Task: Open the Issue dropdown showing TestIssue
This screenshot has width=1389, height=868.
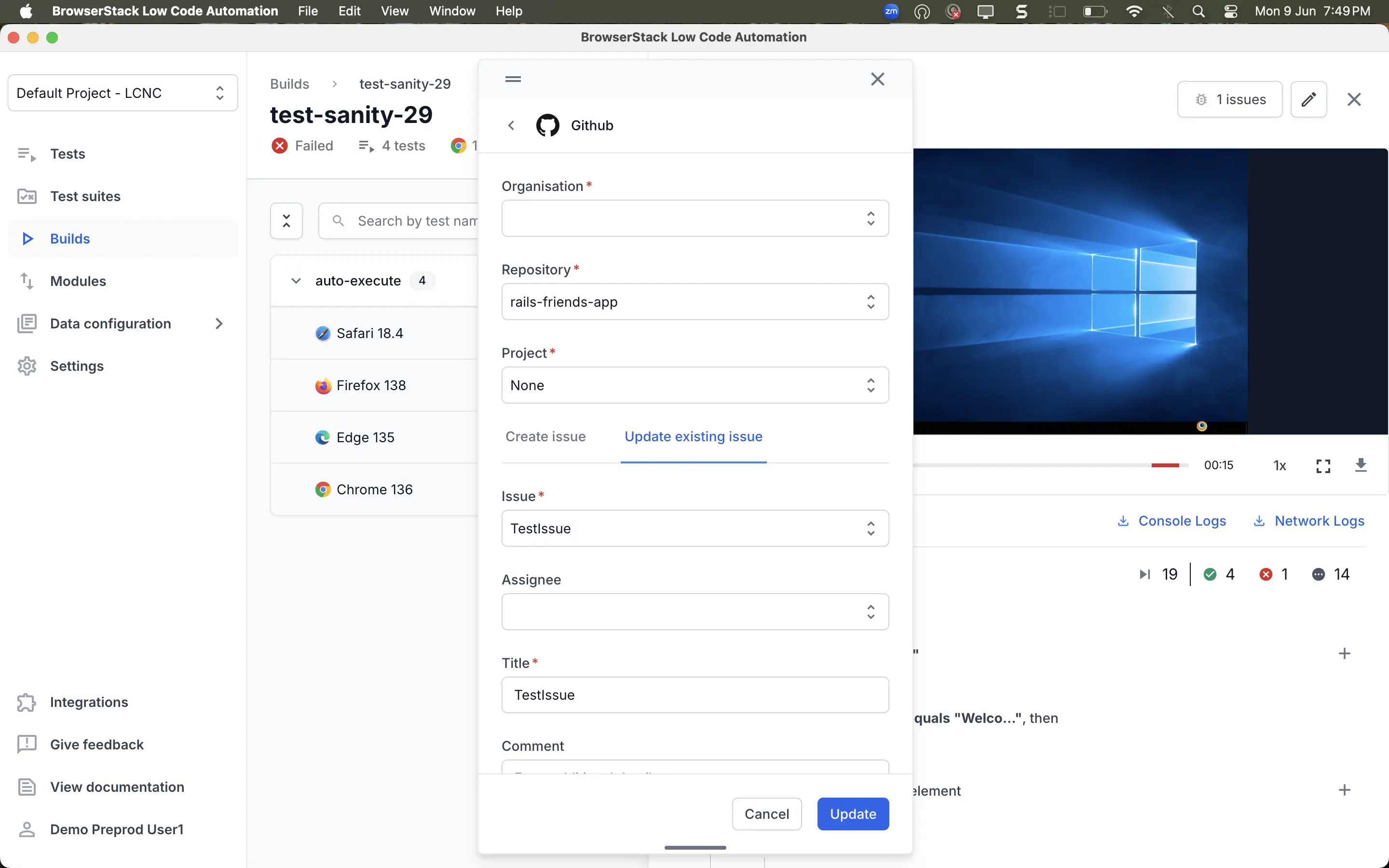Action: 695,528
